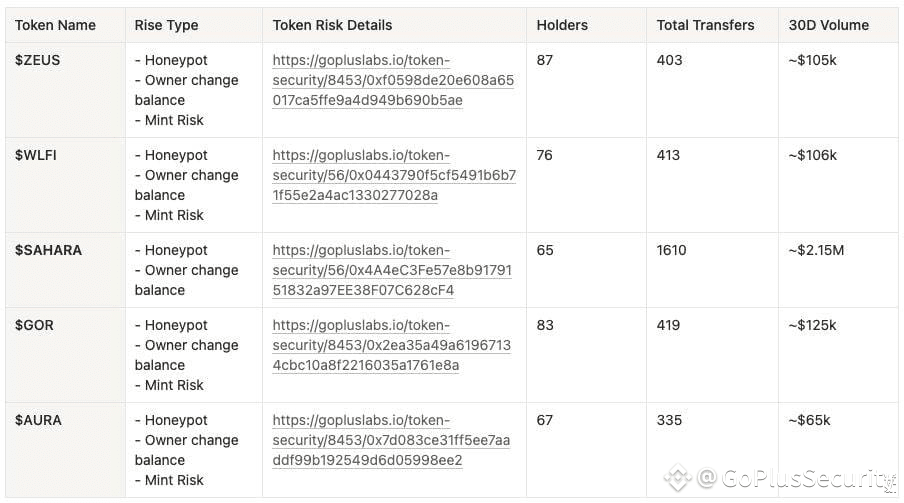Image resolution: width=904 pixels, height=503 pixels.
Task: Click the @GoPlusSecurity watermark text
Action: click(797, 478)
